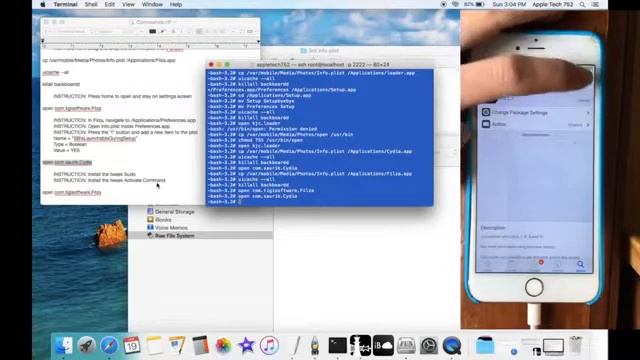This screenshot has height=360, width=640.
Task: Open the Window menu
Action: pyautogui.click(x=152, y=4)
